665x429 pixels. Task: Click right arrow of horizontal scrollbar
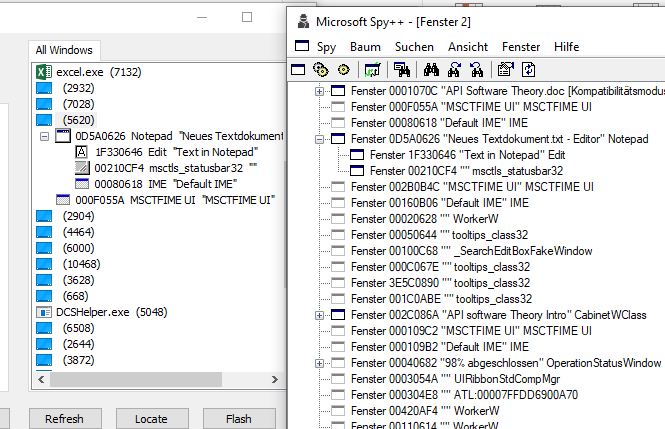coord(275,379)
